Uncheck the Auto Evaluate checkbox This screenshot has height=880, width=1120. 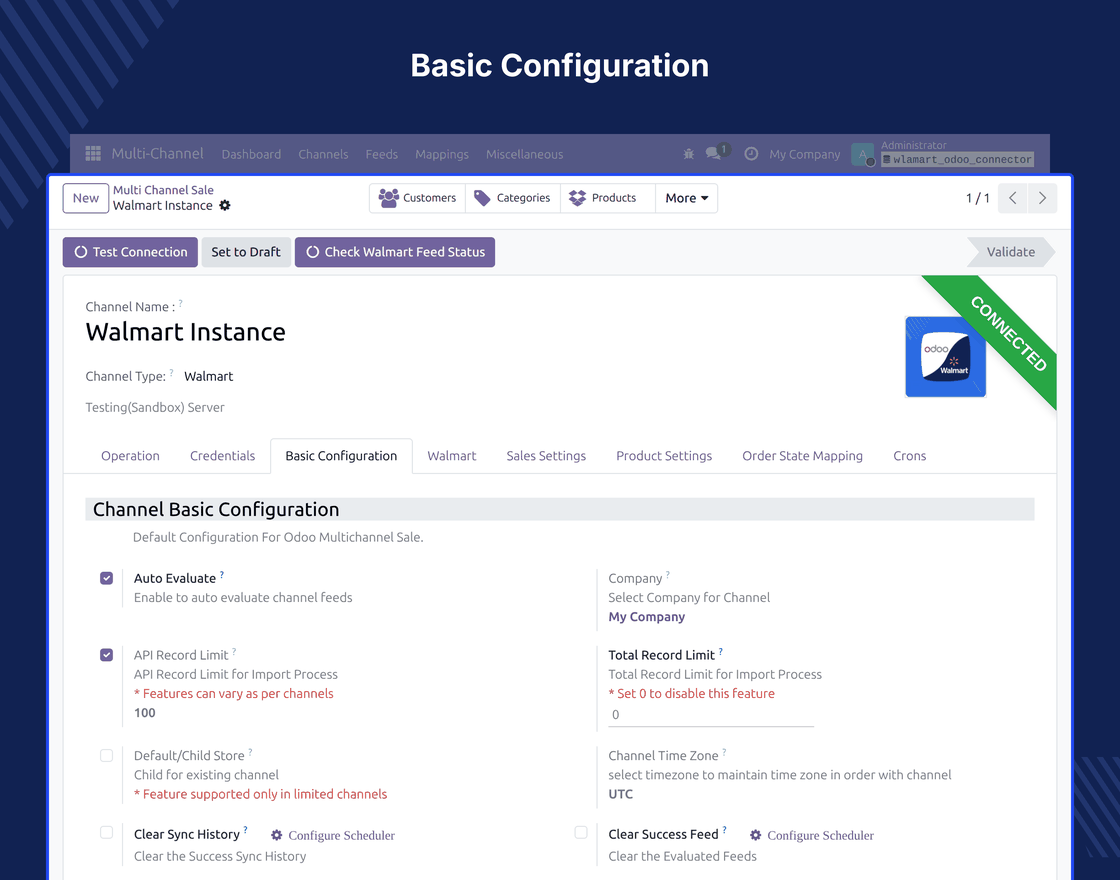coord(106,578)
